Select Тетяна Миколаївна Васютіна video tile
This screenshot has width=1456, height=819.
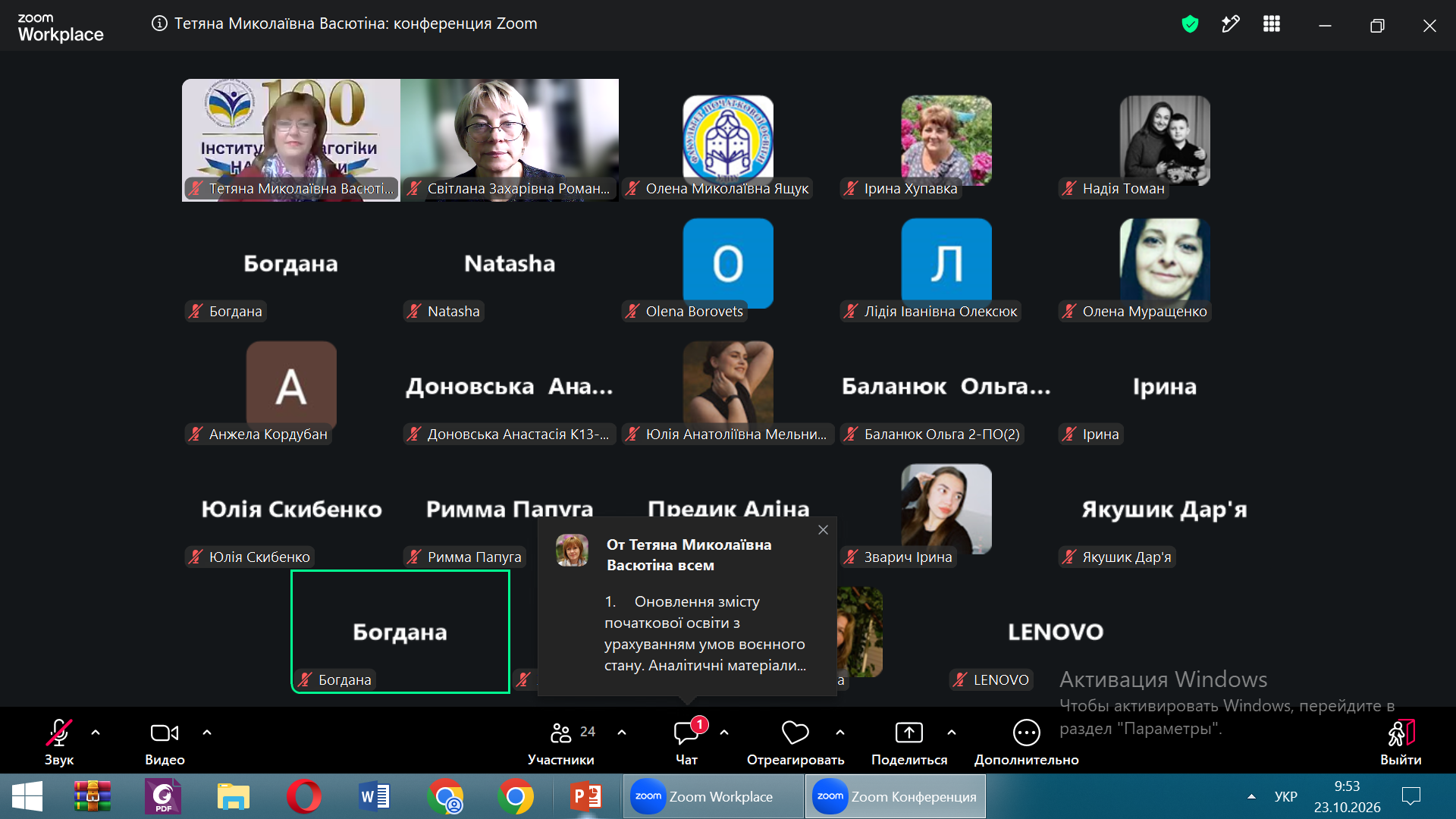[x=291, y=140]
